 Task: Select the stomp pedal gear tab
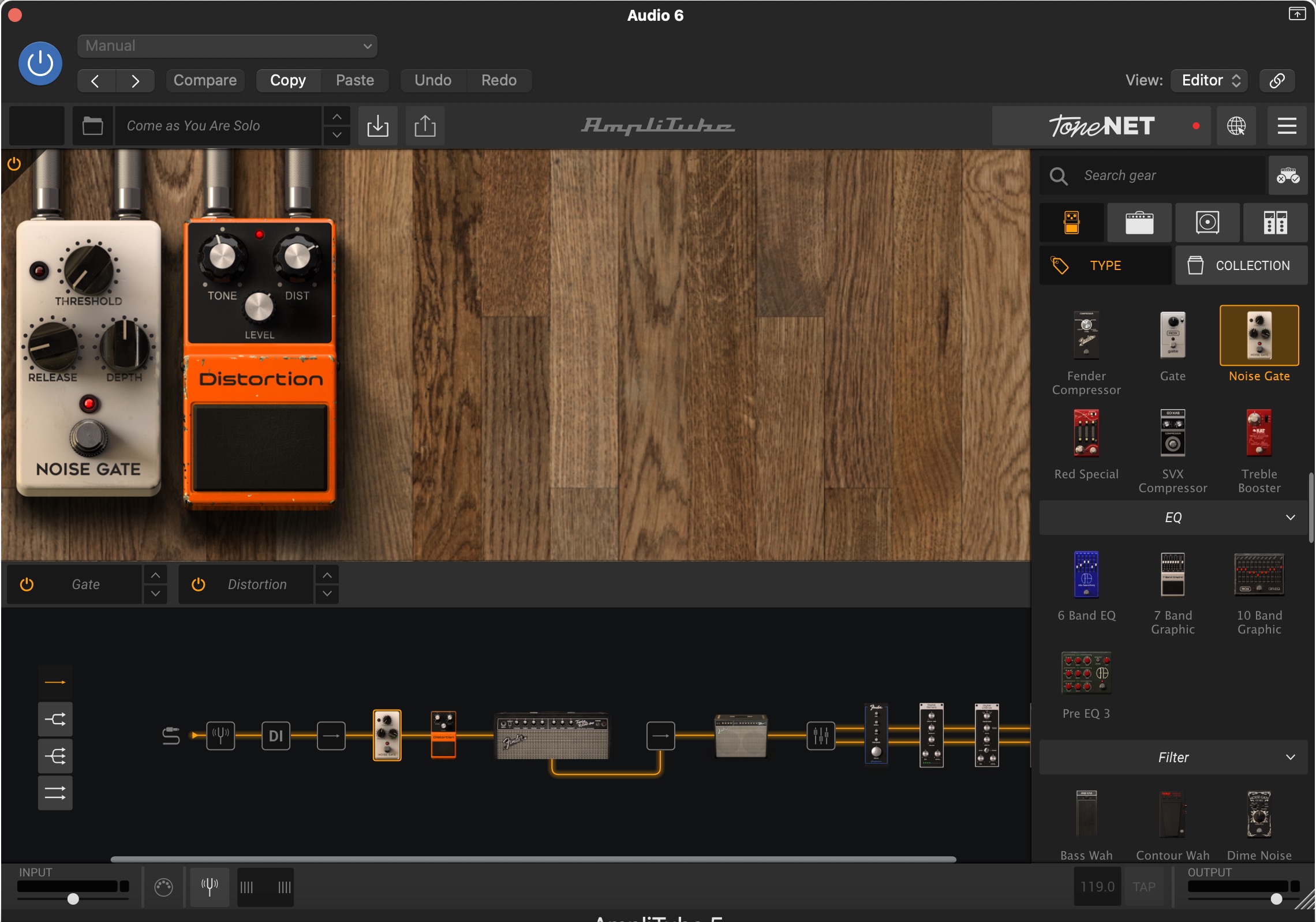click(1071, 222)
